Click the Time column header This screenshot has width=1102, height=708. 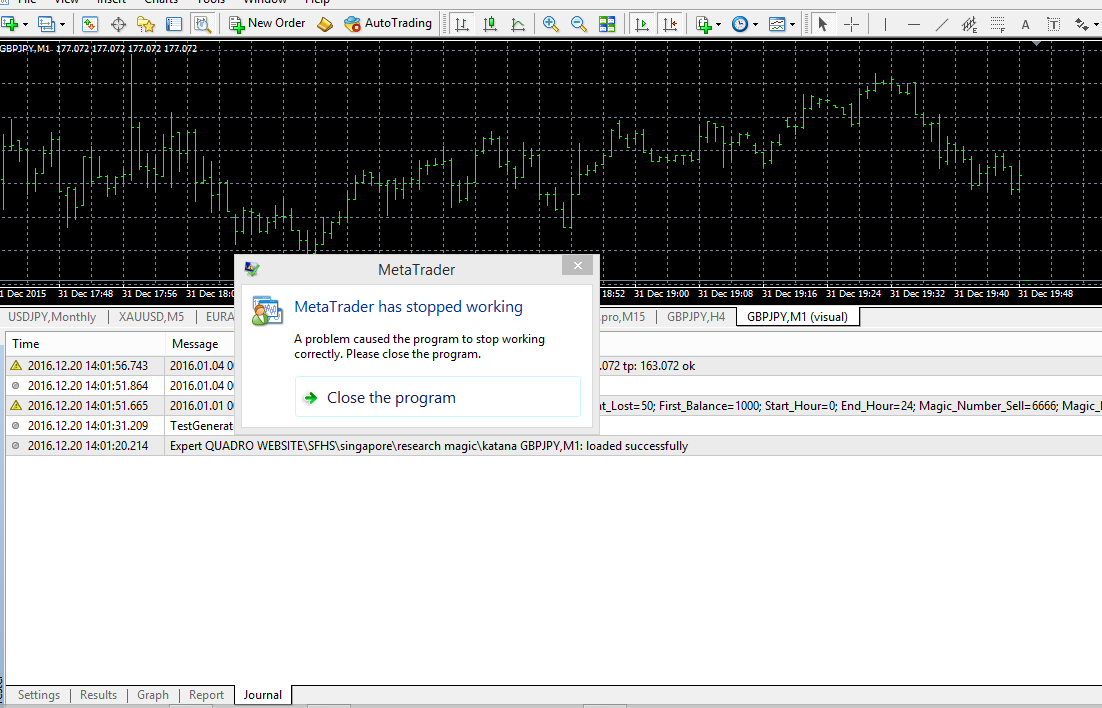86,344
